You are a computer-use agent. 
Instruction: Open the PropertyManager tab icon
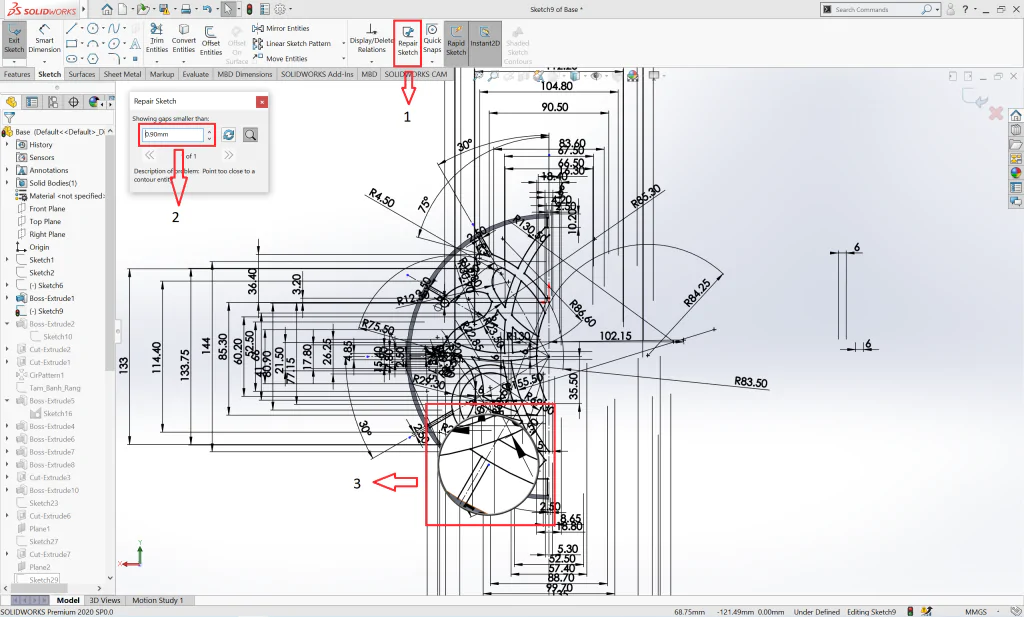tap(31, 102)
